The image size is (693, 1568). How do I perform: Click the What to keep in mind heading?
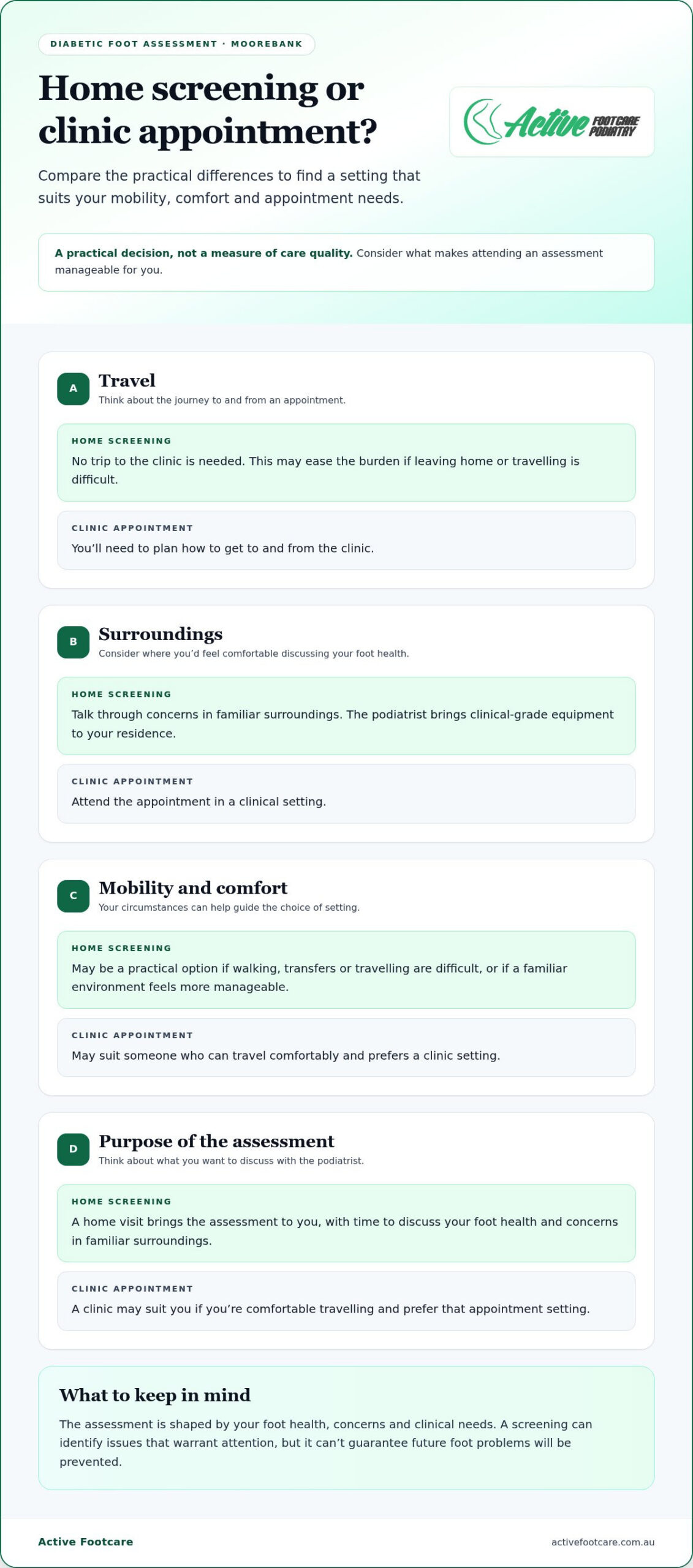click(x=155, y=1395)
